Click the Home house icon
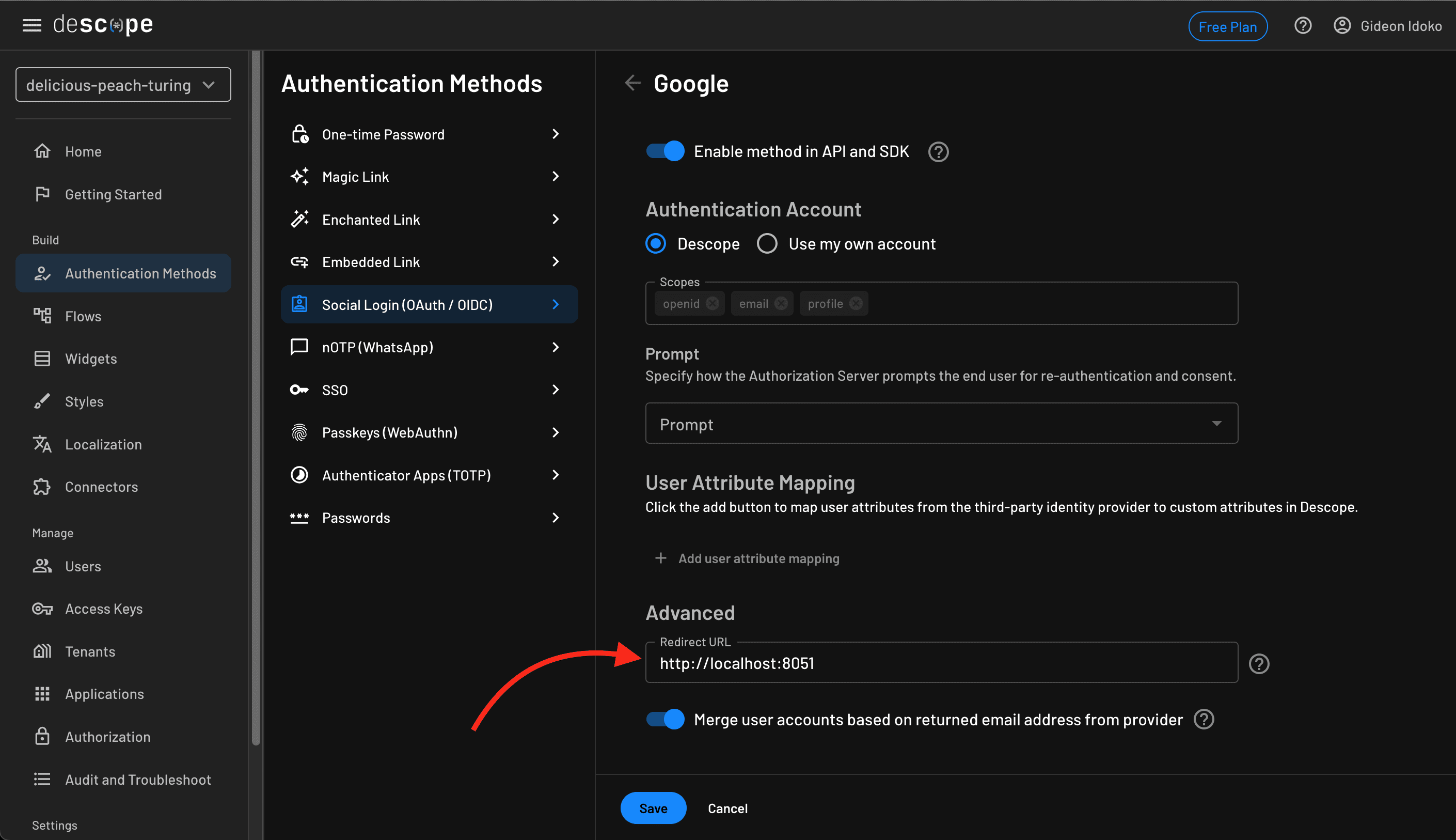Image resolution: width=1456 pixels, height=840 pixels. [x=42, y=151]
